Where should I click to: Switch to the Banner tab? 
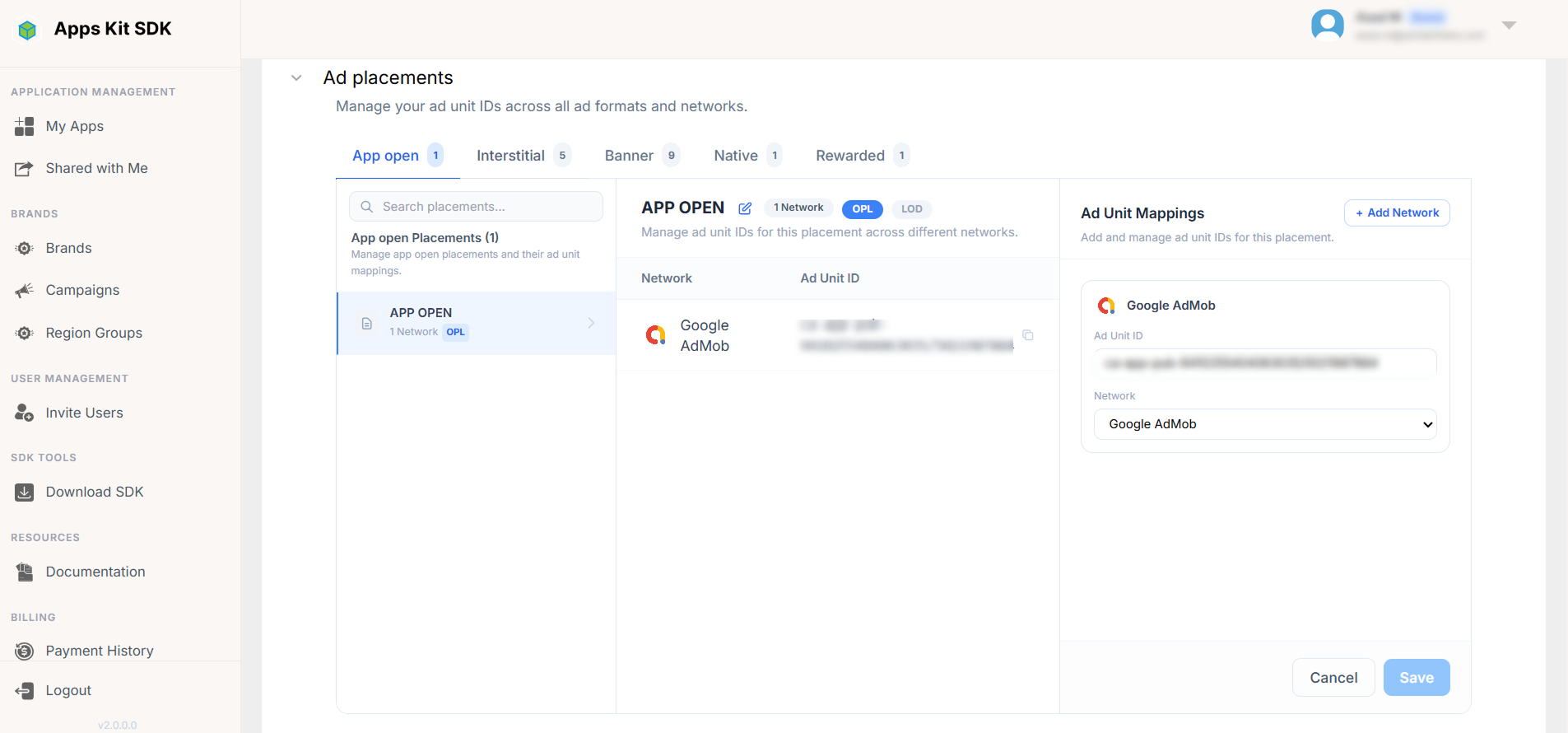coord(642,156)
